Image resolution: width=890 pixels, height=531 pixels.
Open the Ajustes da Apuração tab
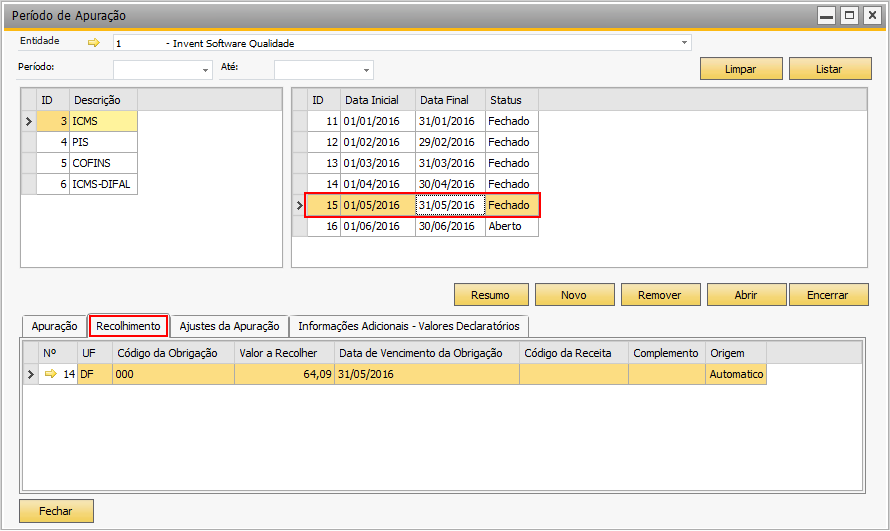tap(229, 326)
